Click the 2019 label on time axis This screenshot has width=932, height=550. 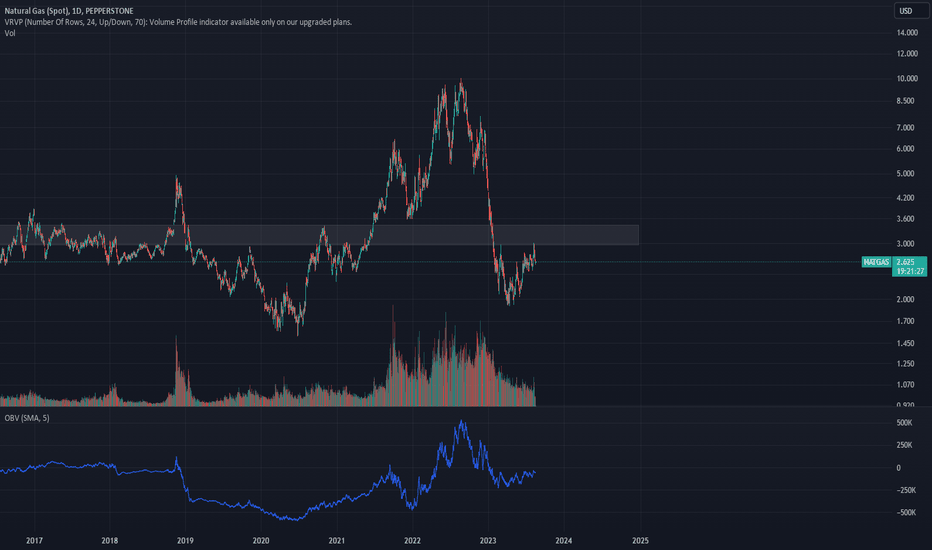[x=185, y=540]
